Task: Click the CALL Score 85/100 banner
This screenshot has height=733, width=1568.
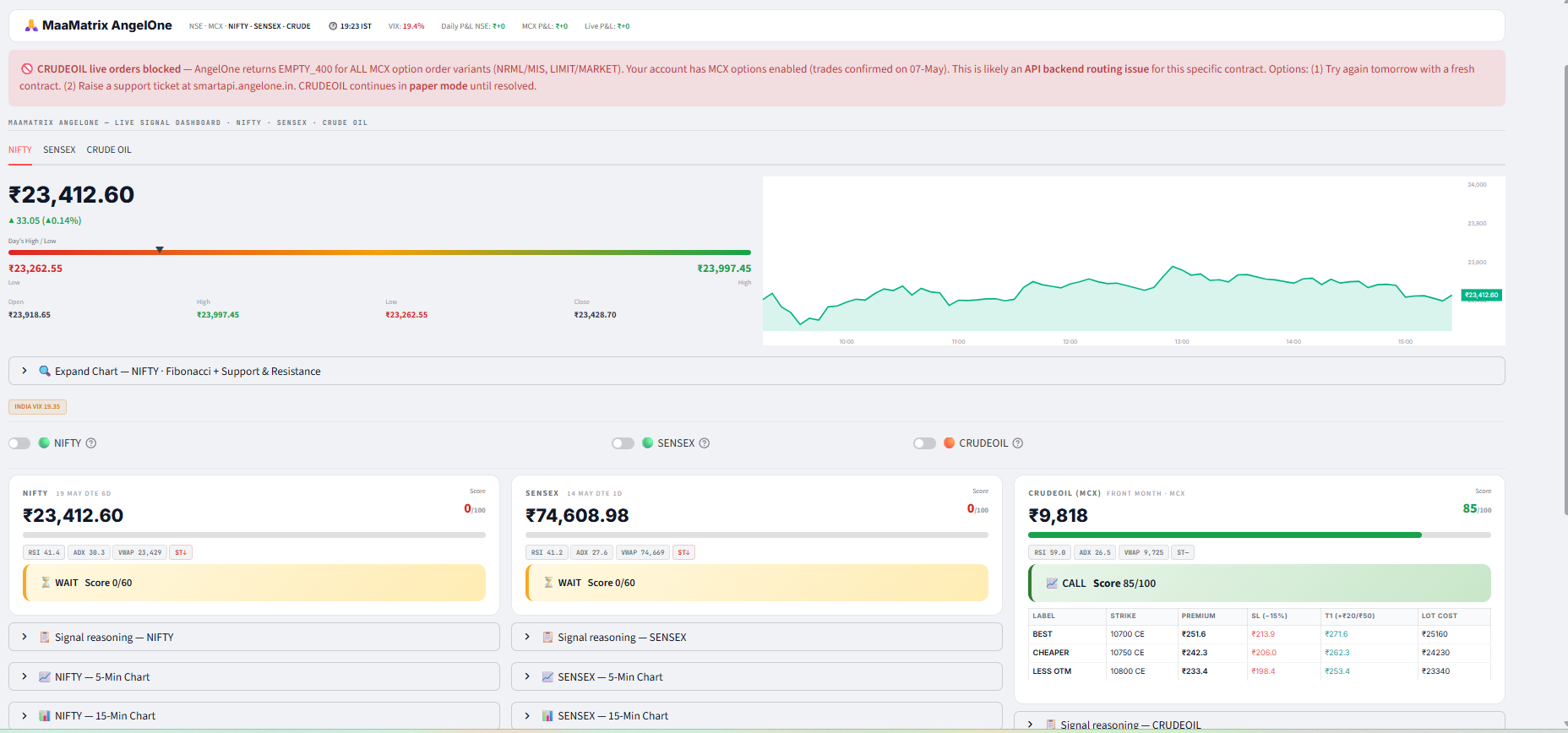Action: click(x=1260, y=584)
